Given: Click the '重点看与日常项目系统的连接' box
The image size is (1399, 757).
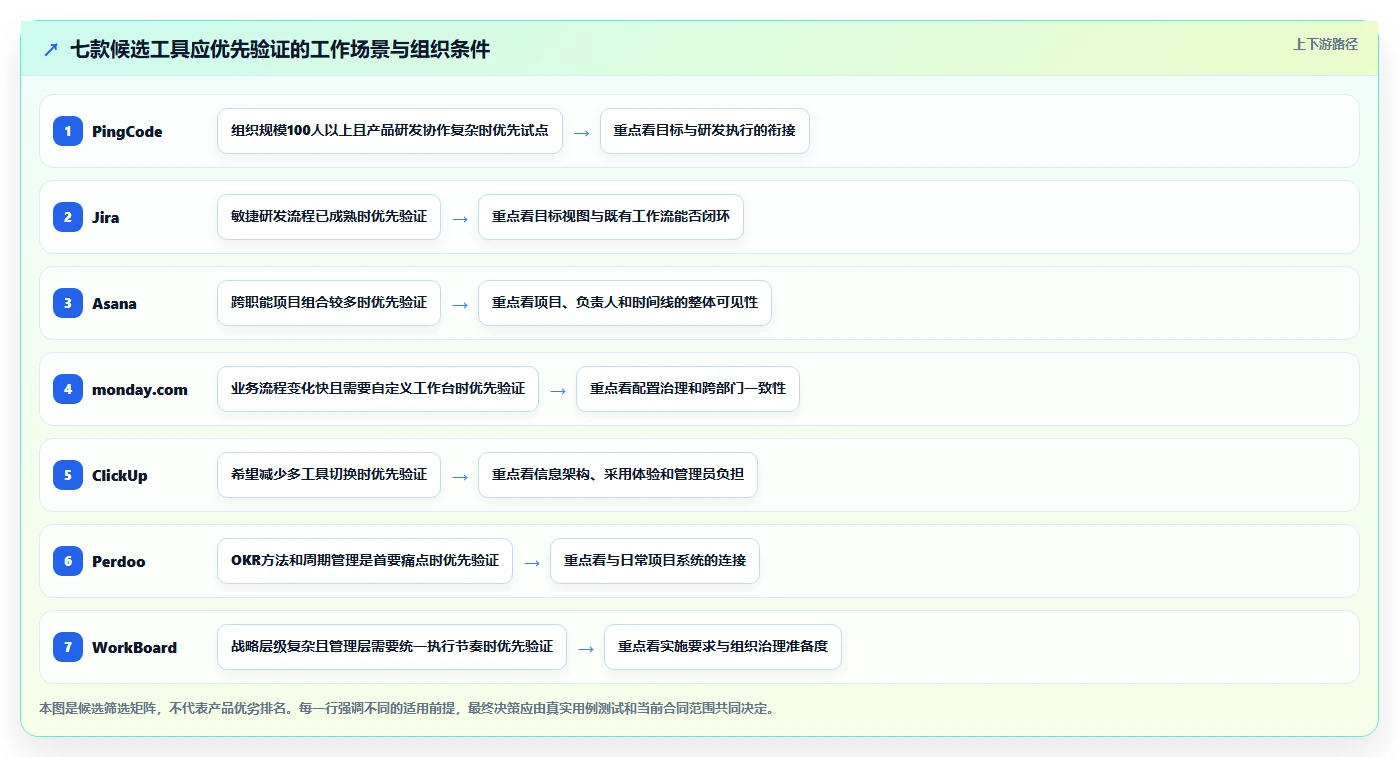Looking at the screenshot, I should tap(655, 561).
